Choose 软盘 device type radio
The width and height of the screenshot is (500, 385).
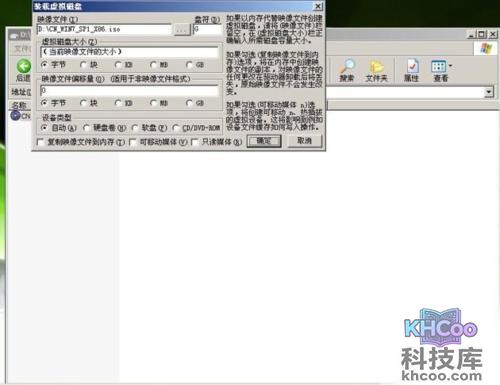point(135,128)
